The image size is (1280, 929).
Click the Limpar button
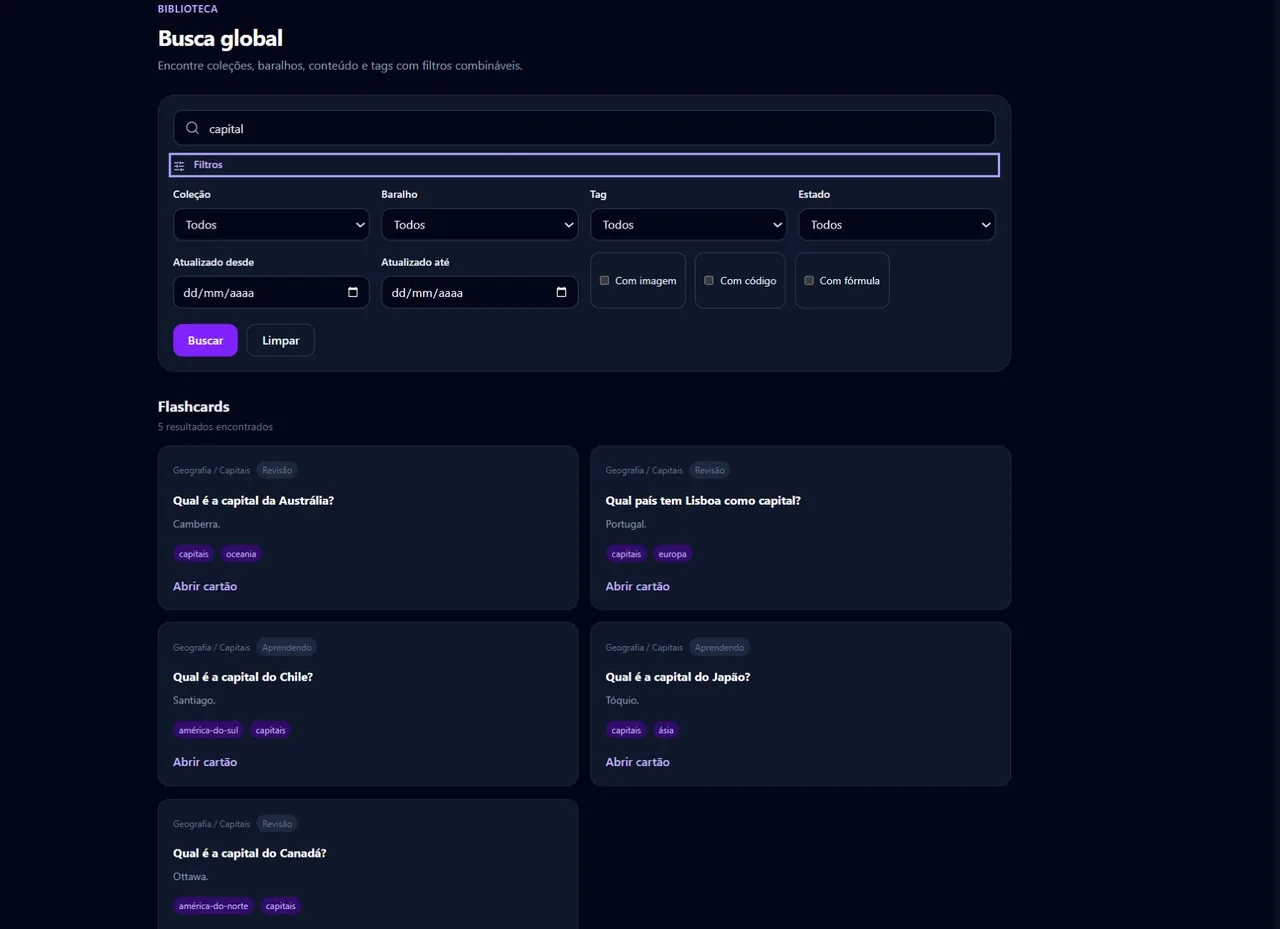point(280,340)
